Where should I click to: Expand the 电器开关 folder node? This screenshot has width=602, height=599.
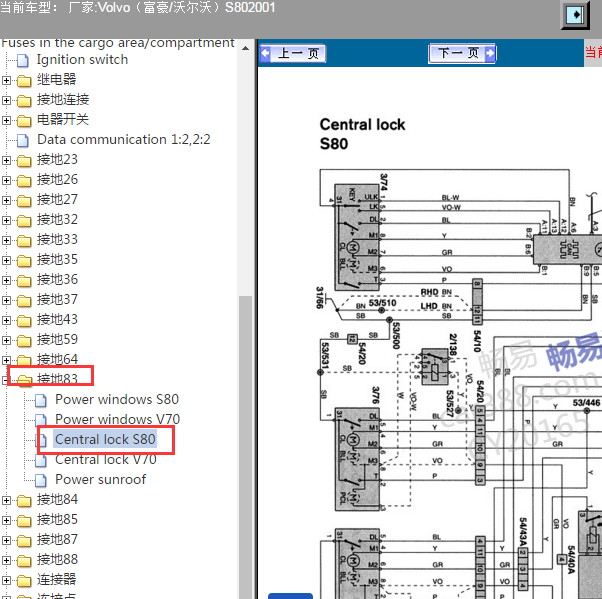pos(6,120)
